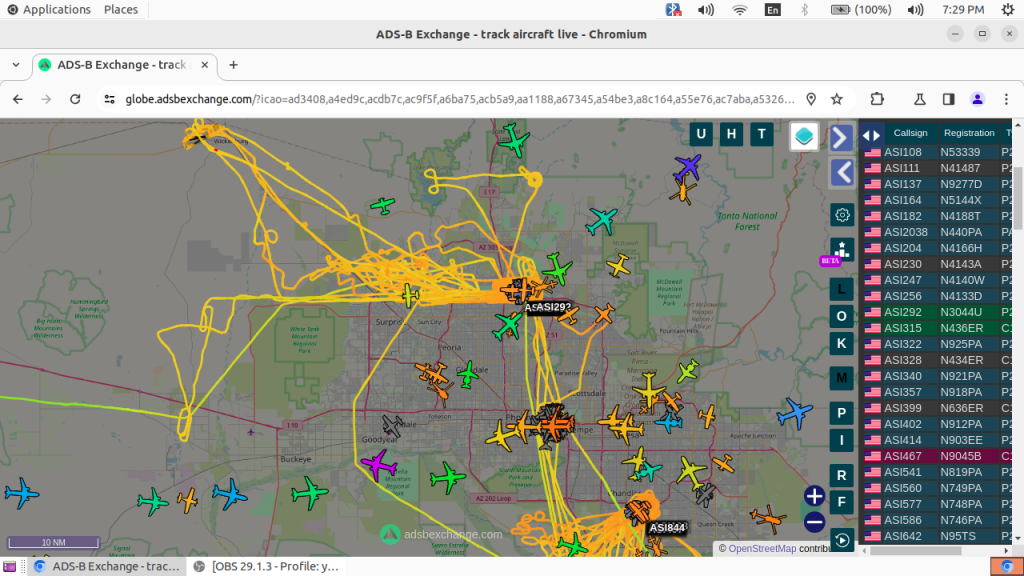Sort by the Registration column header

(968, 133)
